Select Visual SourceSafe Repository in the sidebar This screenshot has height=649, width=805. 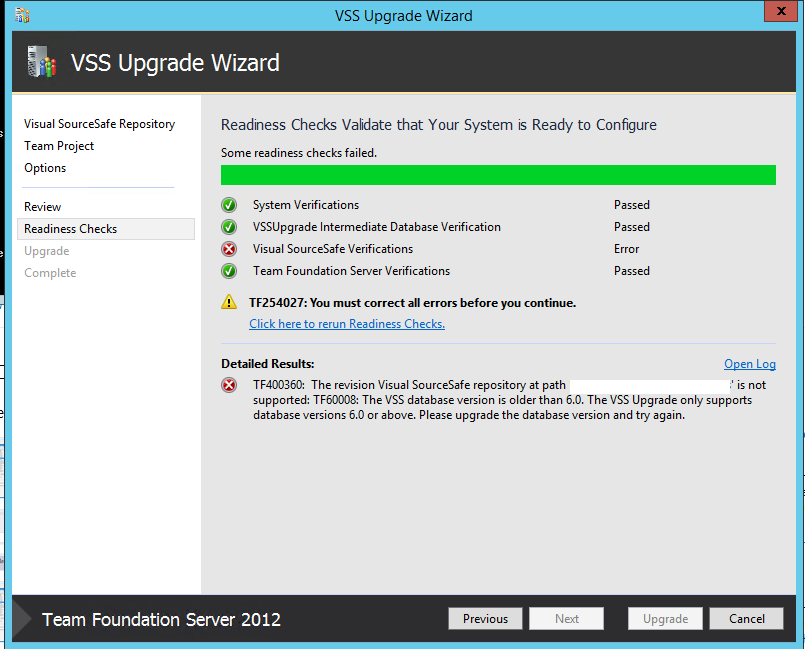[98, 123]
